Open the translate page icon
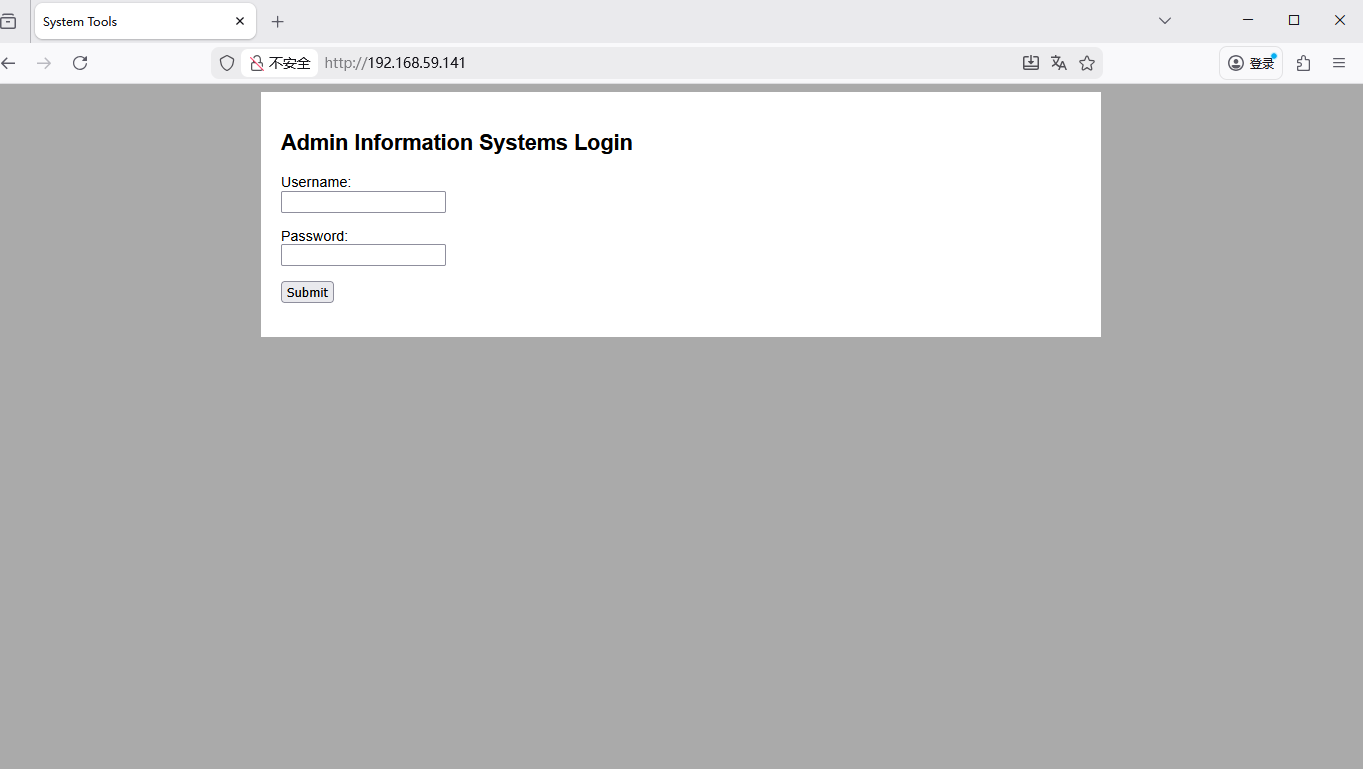Viewport: 1363px width, 769px height. 1059,63
